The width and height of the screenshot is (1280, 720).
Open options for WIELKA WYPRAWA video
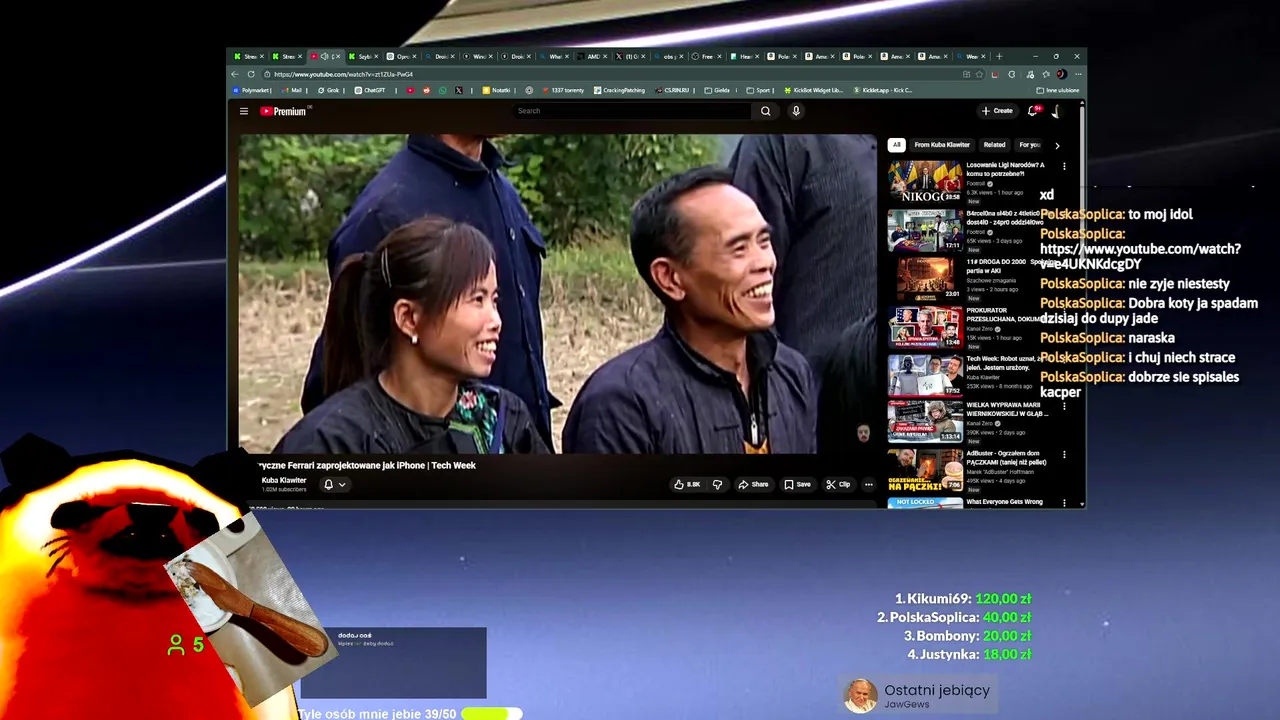(1064, 406)
